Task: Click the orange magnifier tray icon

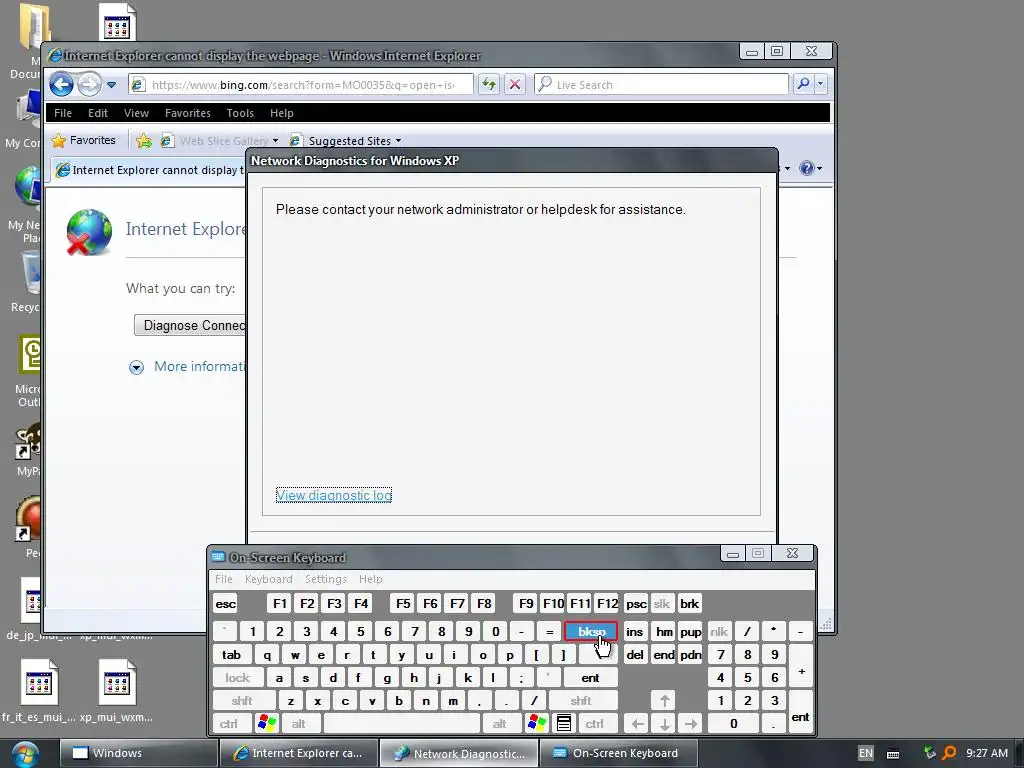Action: pyautogui.click(x=950, y=753)
